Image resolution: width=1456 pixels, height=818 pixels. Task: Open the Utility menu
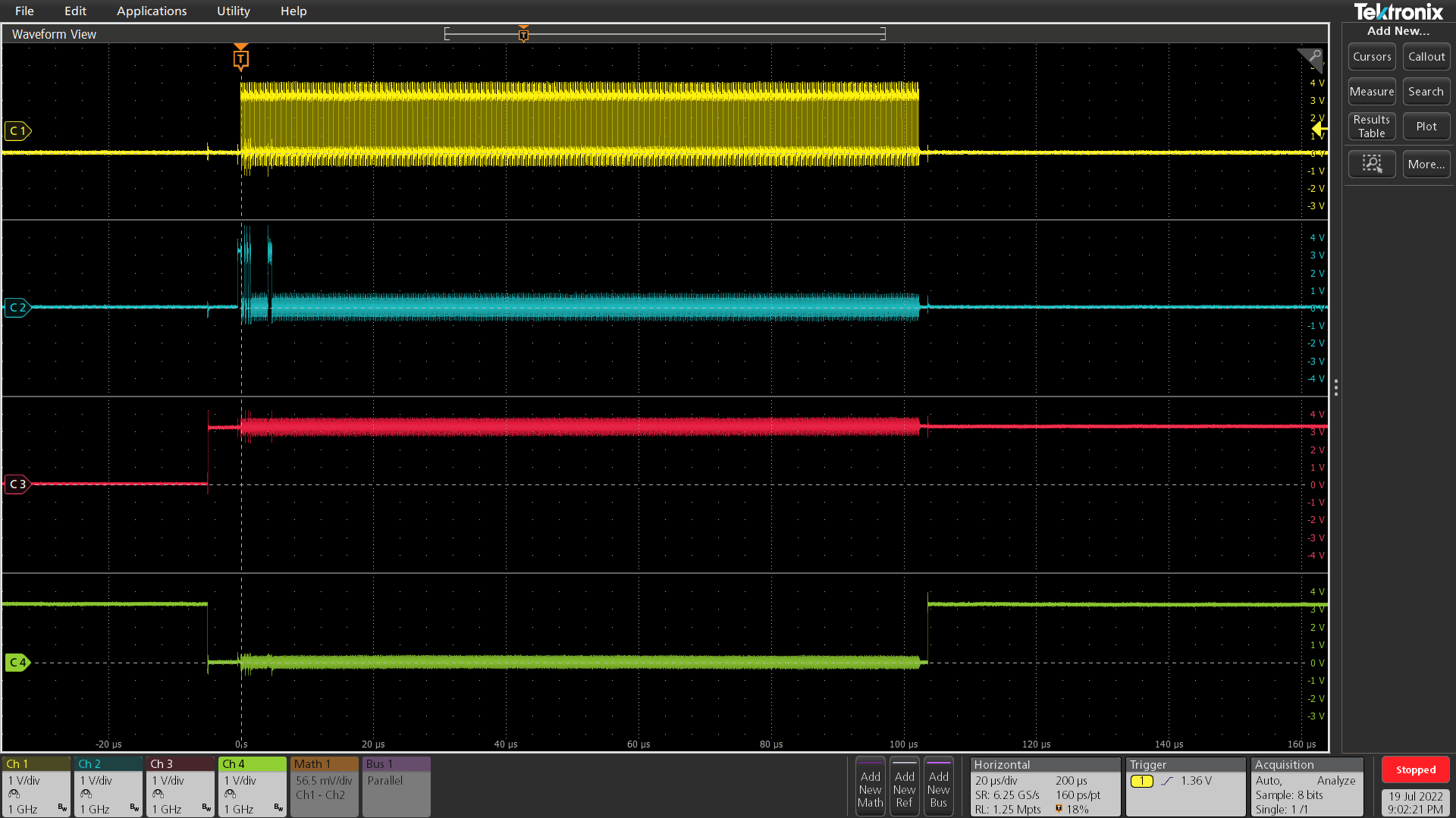(232, 11)
